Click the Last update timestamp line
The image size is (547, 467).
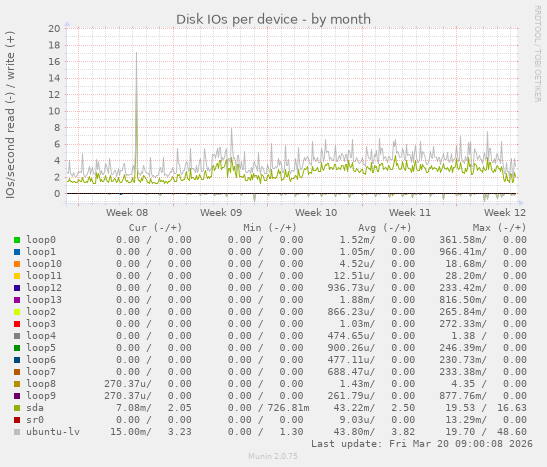(x=422, y=444)
